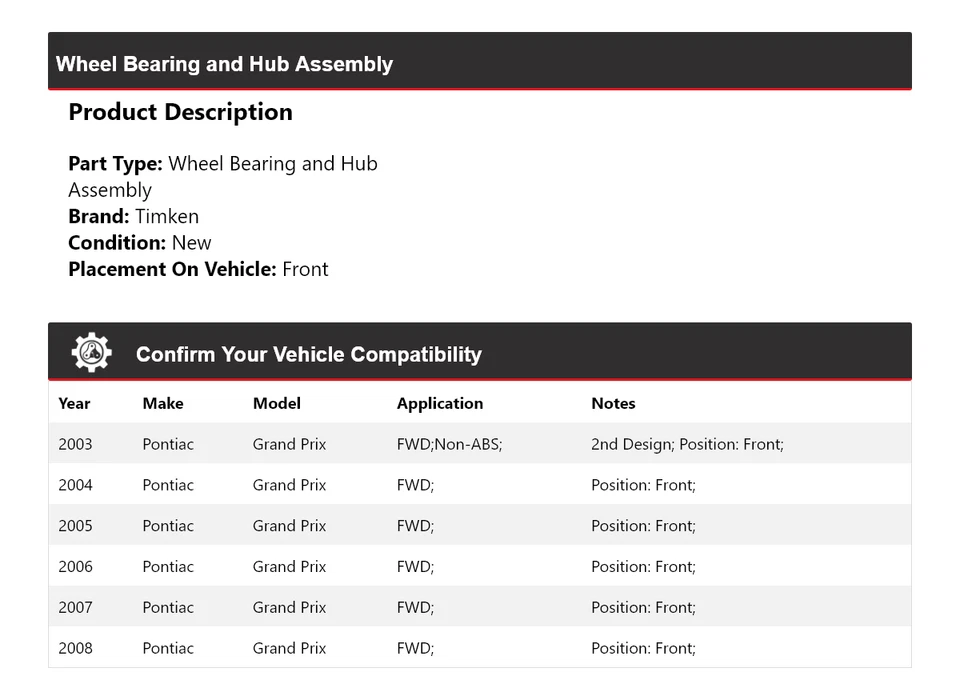Click the gear icon beside Confirm Your Vehicle Compatibility

point(92,353)
